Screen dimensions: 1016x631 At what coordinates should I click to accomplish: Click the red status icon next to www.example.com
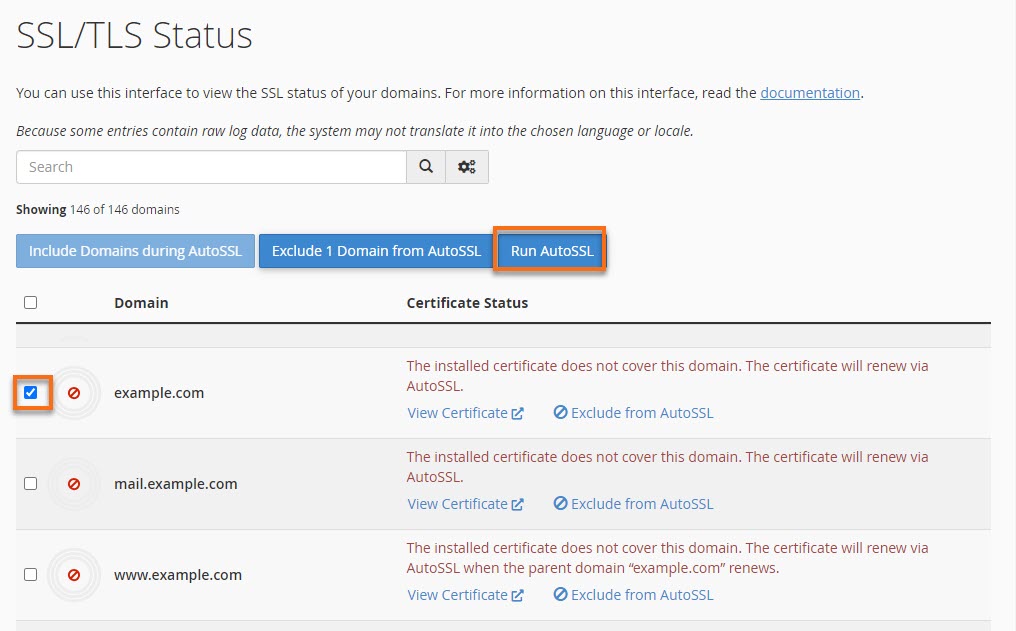click(75, 575)
